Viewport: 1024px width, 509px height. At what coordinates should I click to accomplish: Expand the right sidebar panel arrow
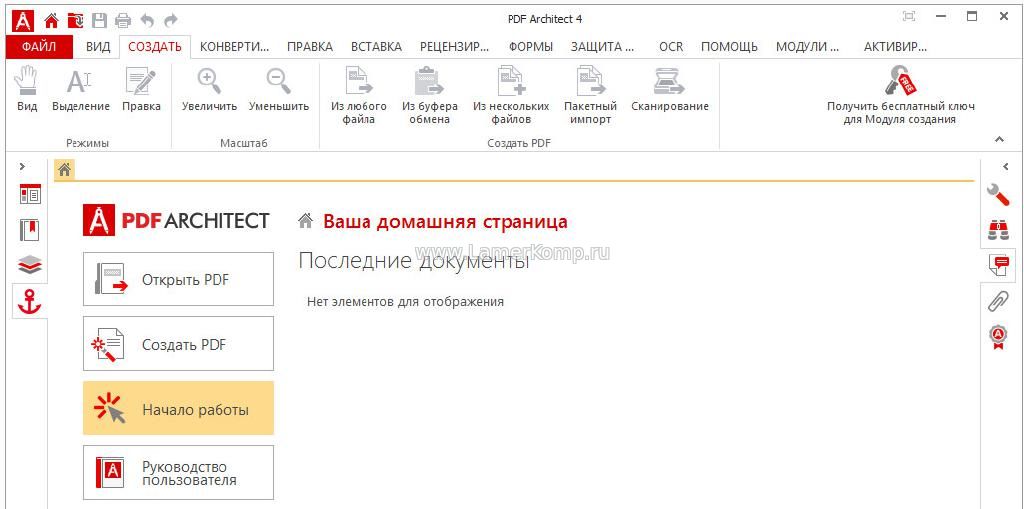(x=1005, y=167)
